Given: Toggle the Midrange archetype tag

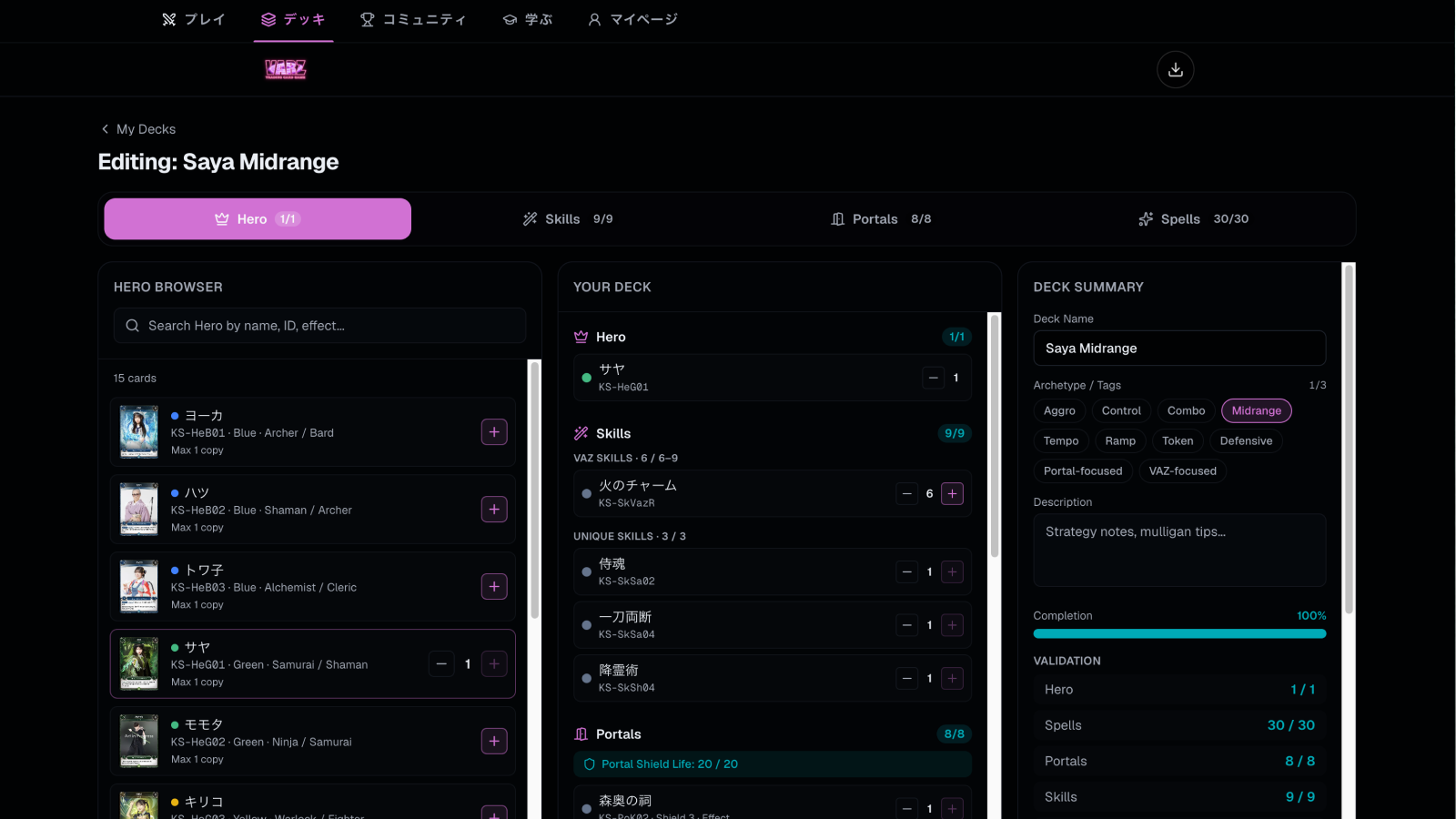Looking at the screenshot, I should [1256, 411].
